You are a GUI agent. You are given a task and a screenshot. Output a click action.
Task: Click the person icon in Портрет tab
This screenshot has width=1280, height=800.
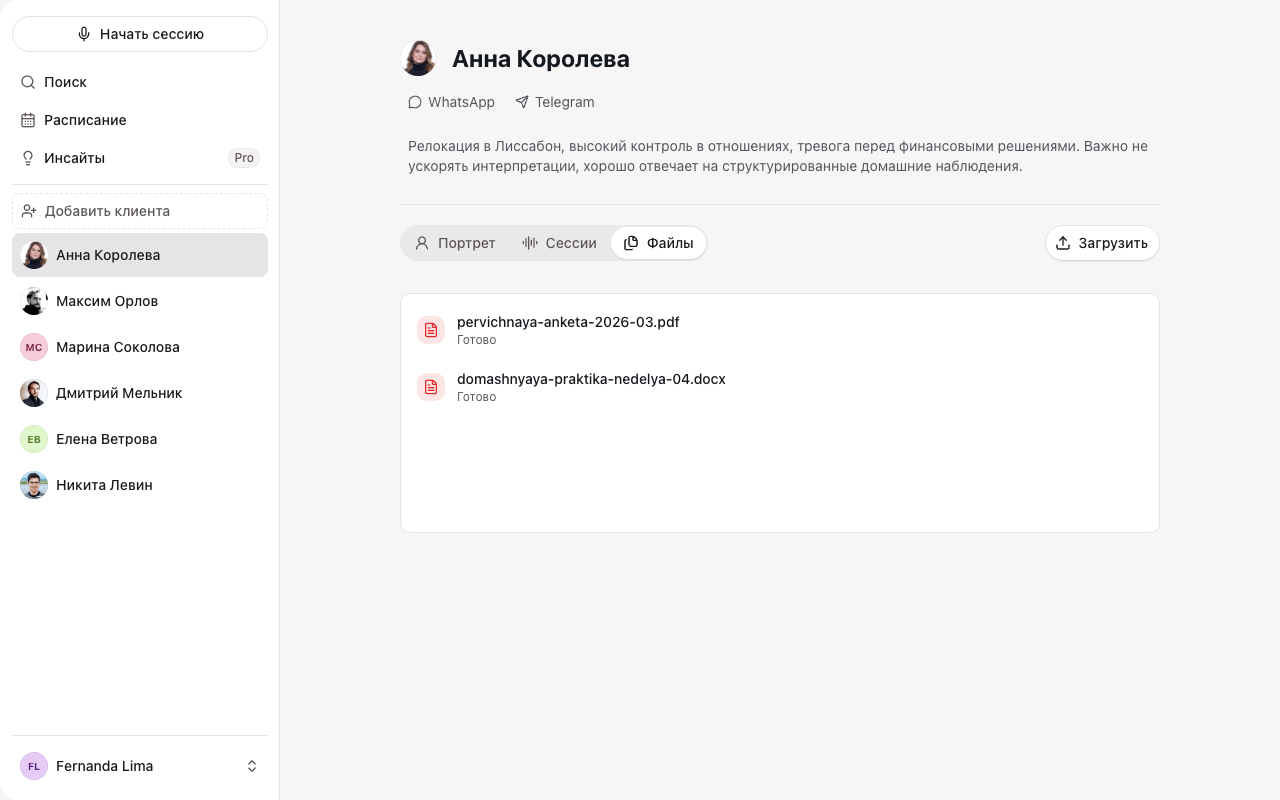(422, 243)
